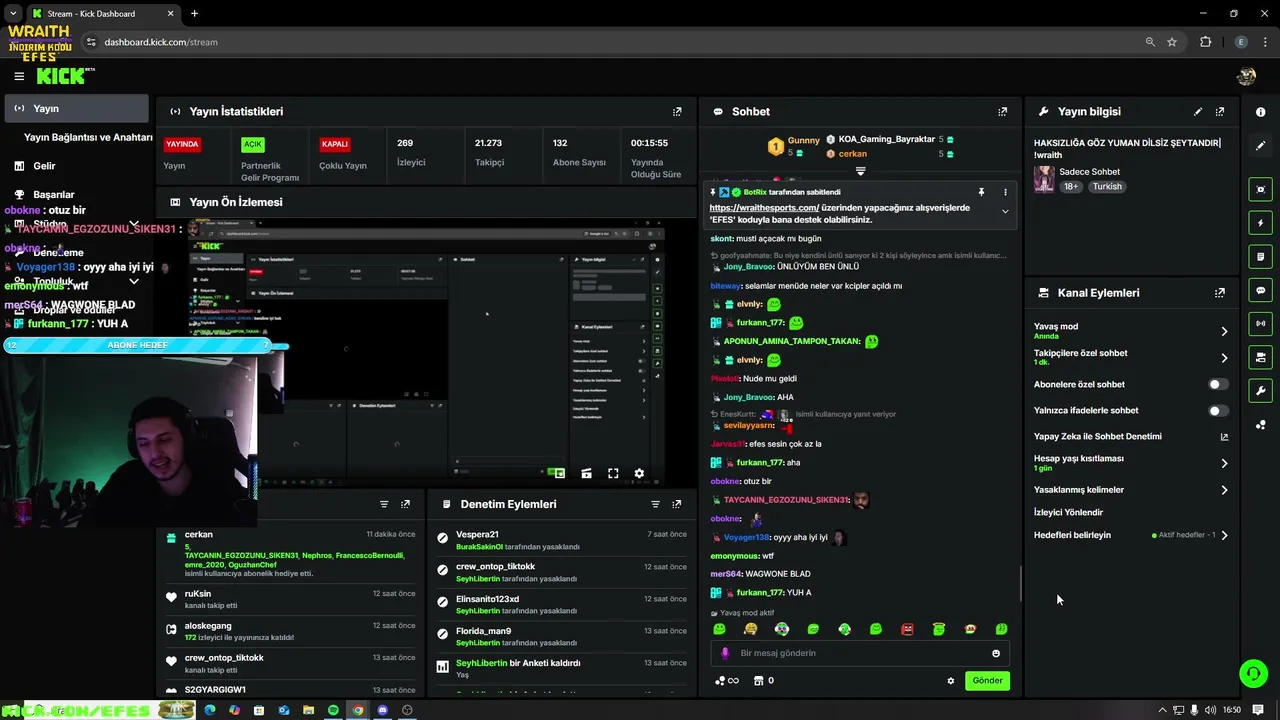This screenshot has width=1280, height=720.
Task: Toggle Yalnızca ifadelerle sohbet switch
Action: [x=1217, y=410]
